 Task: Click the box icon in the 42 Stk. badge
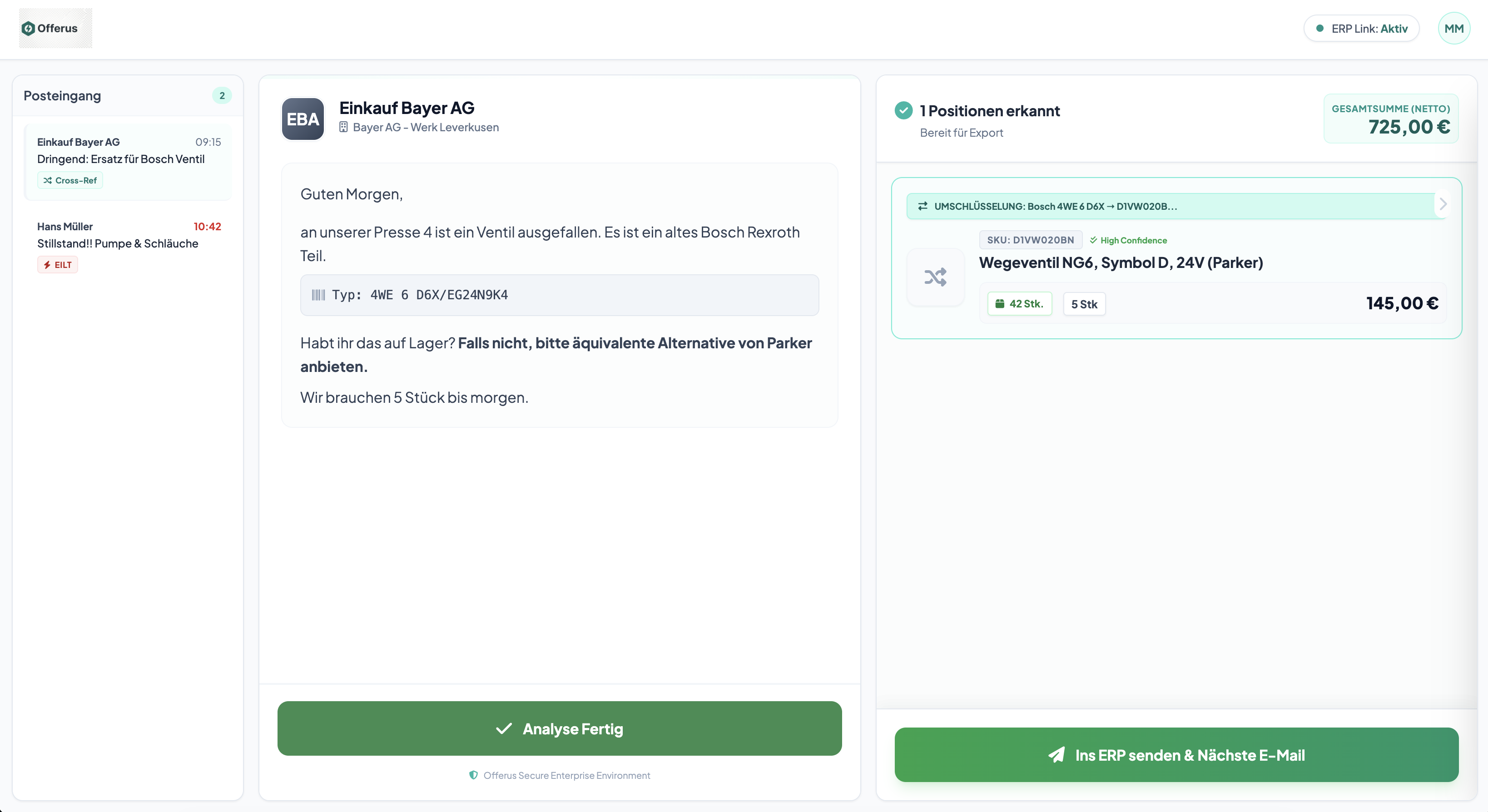(x=1001, y=303)
